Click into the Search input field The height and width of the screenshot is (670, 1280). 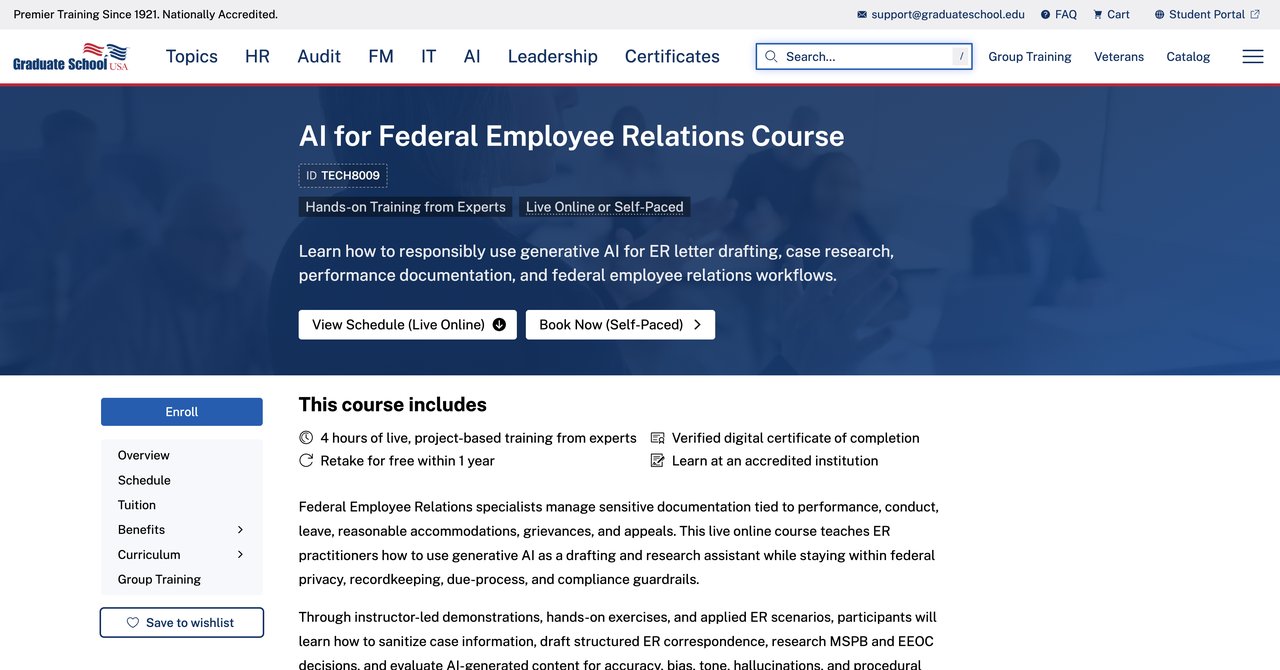coord(865,56)
